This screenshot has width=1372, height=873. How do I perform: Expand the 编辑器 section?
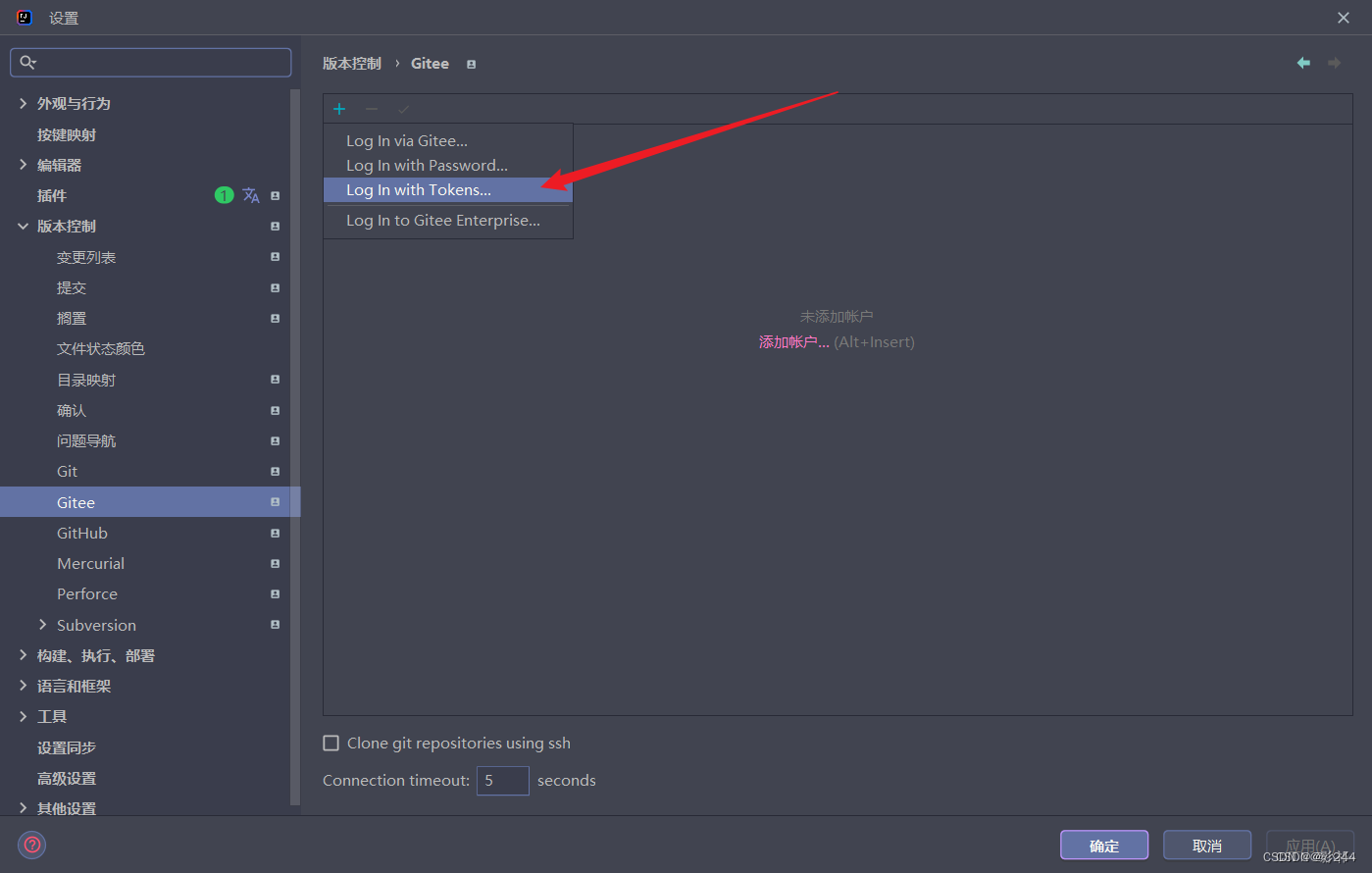click(23, 165)
